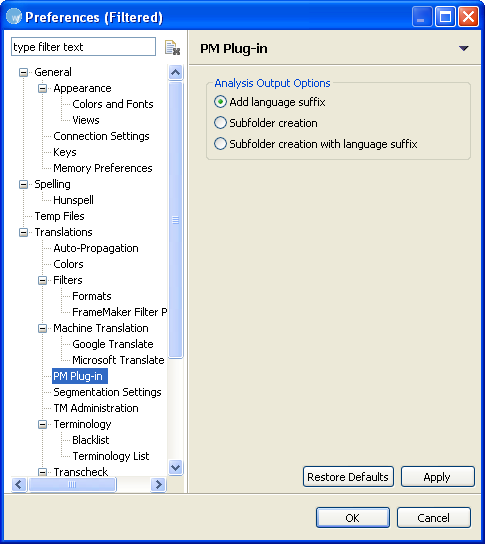Image resolution: width=485 pixels, height=544 pixels.
Task: Collapse the General tree node
Action: pos(23,73)
